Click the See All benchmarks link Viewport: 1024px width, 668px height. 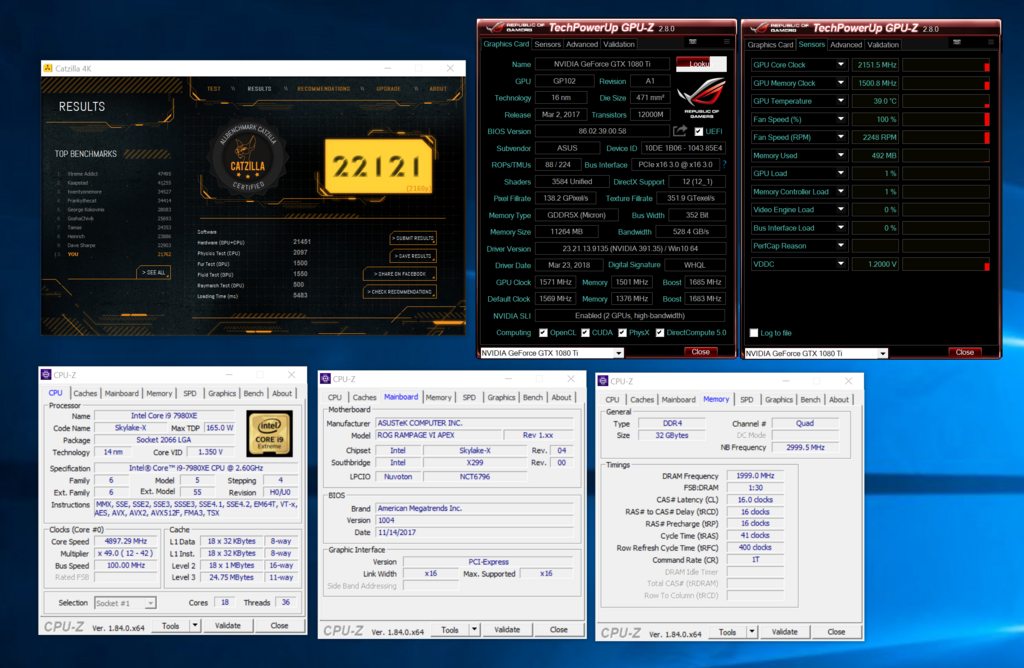point(153,272)
